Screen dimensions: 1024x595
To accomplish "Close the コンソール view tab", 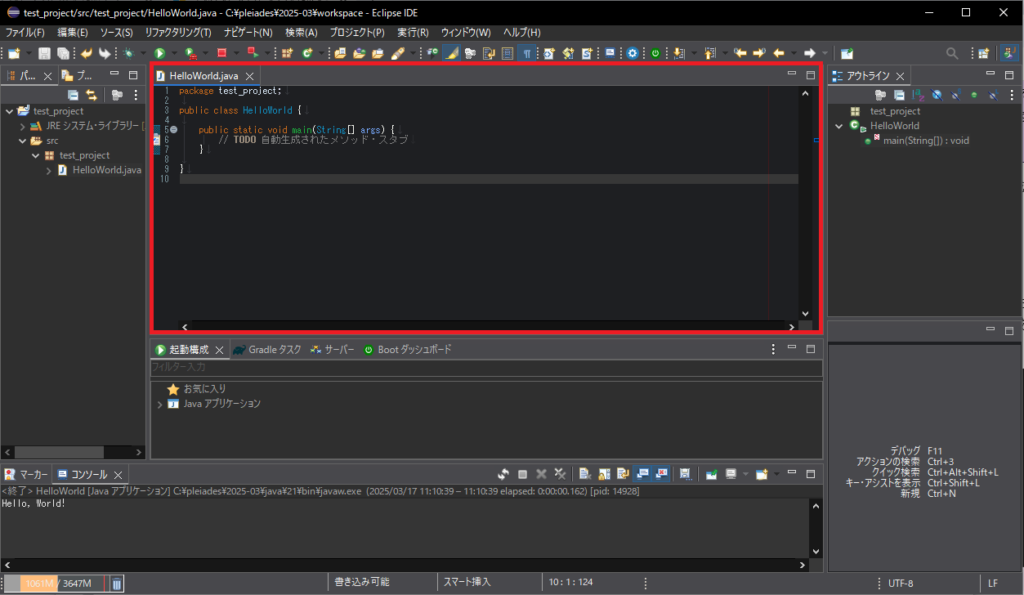I will click(x=118, y=475).
